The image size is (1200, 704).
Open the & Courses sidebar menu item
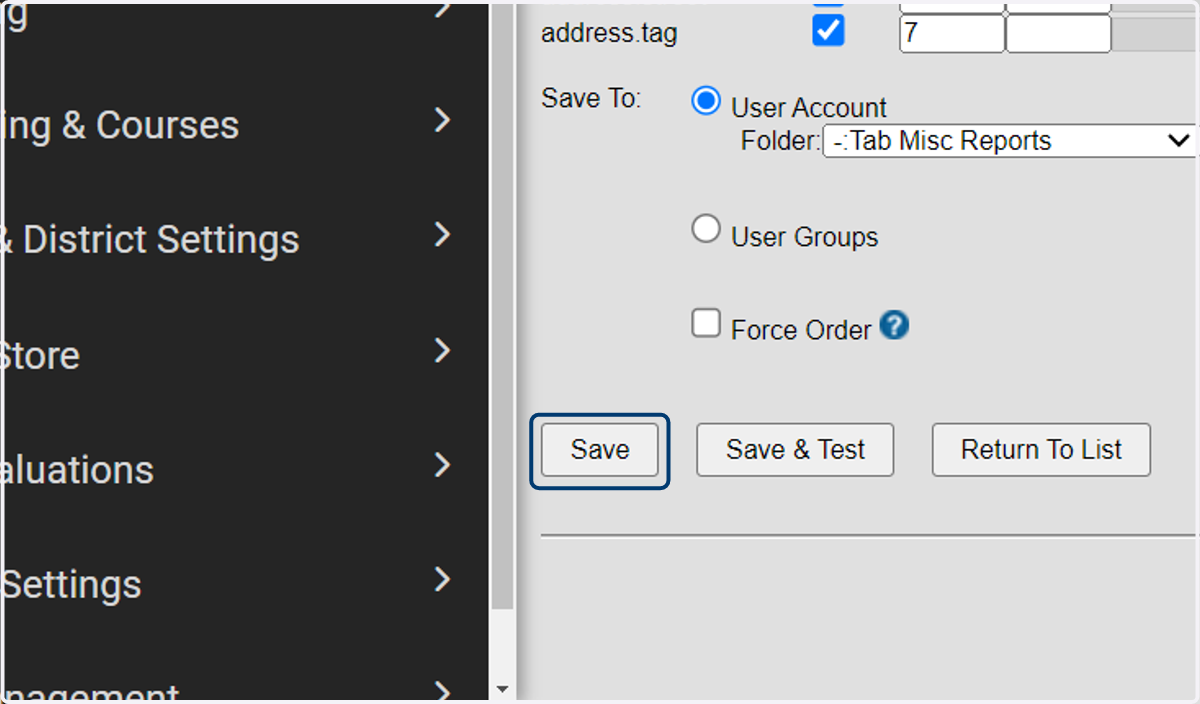tap(120, 125)
